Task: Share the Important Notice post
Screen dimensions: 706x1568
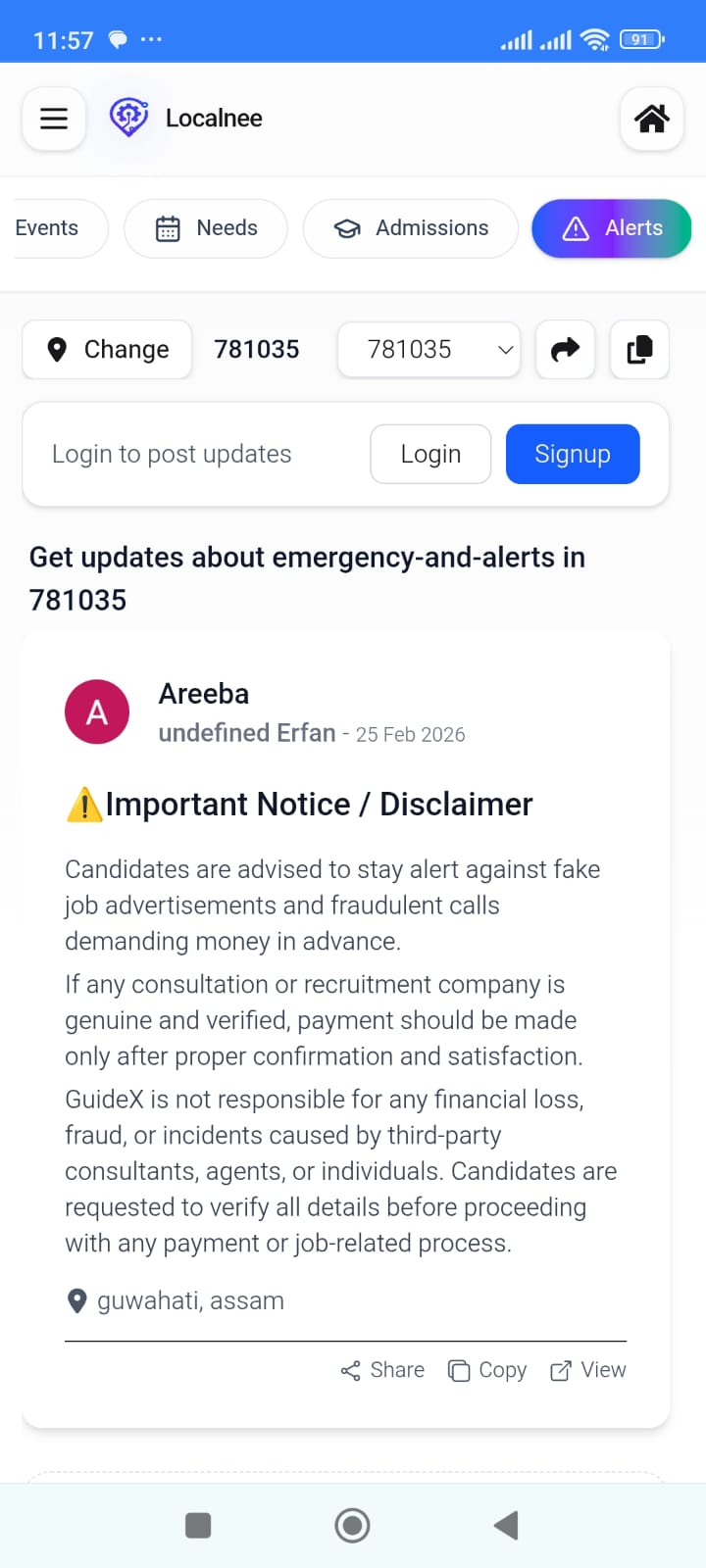Action: 382,1370
